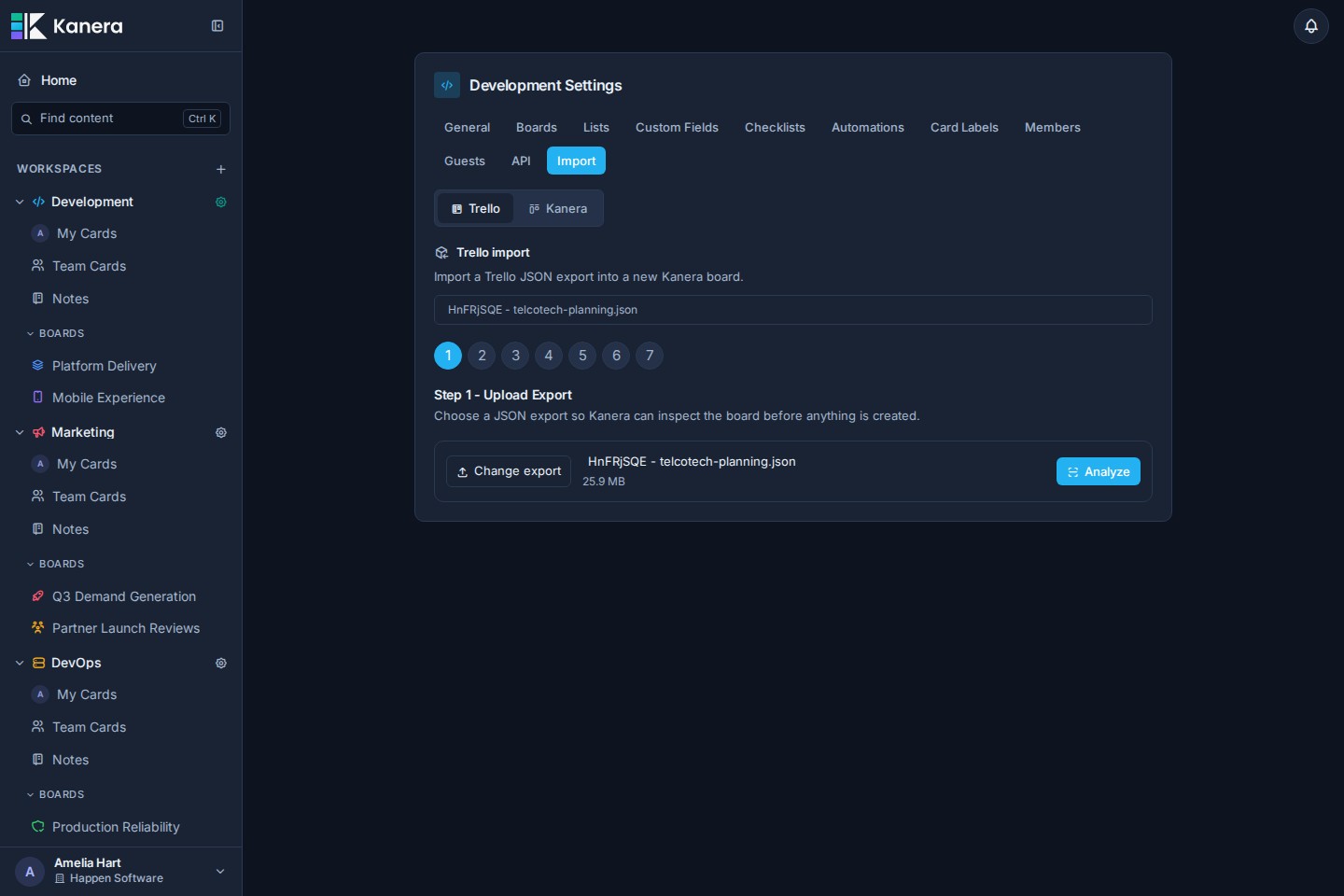Open Development workspace settings gear
The image size is (1344, 896).
(221, 202)
